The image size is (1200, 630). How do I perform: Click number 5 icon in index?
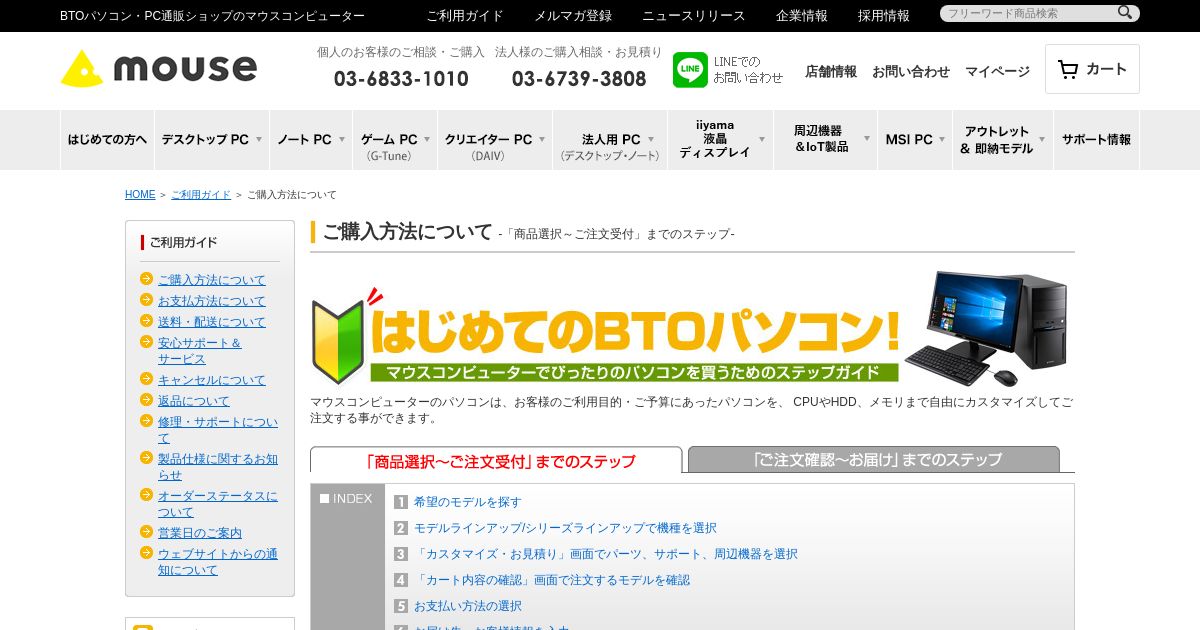(401, 606)
